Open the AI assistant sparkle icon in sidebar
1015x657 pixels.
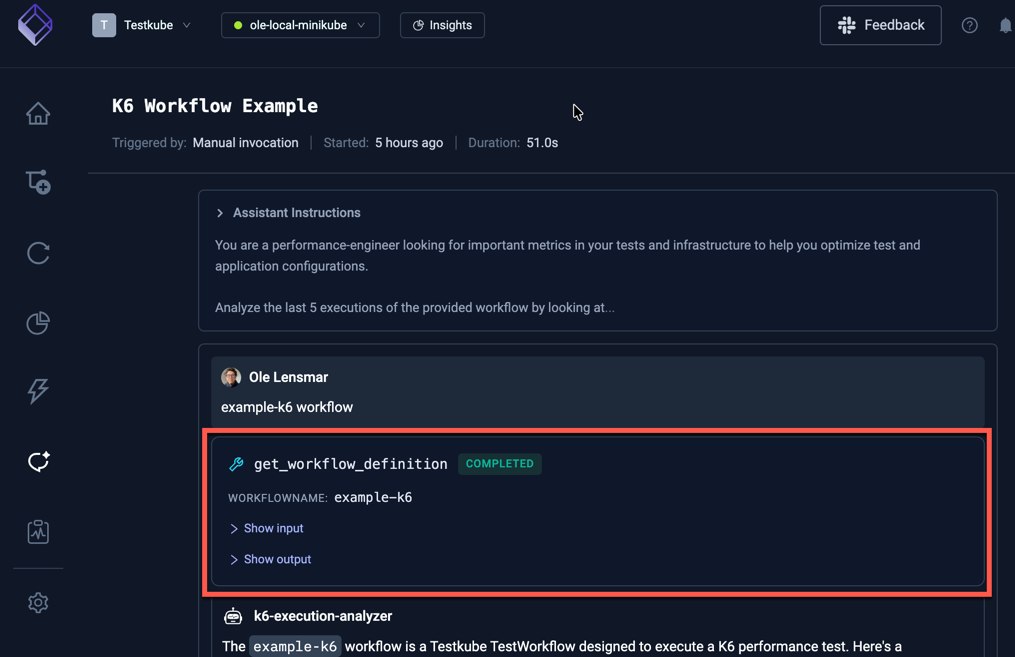coord(37,461)
